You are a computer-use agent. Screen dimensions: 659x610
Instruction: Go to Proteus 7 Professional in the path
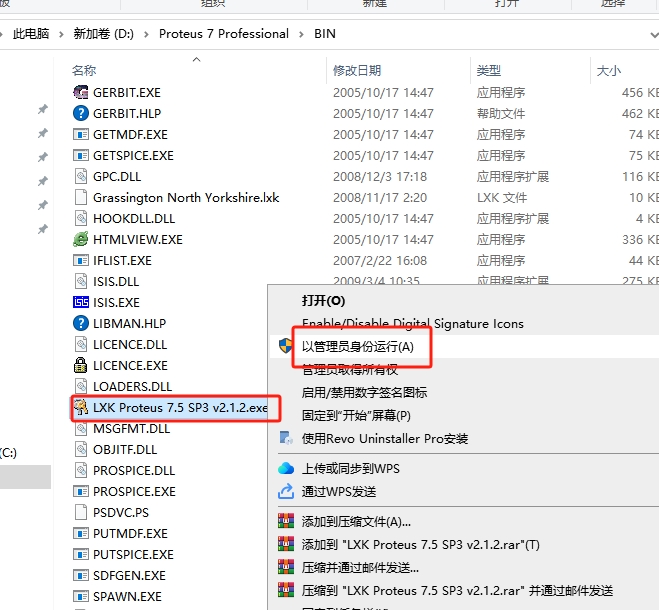point(224,34)
